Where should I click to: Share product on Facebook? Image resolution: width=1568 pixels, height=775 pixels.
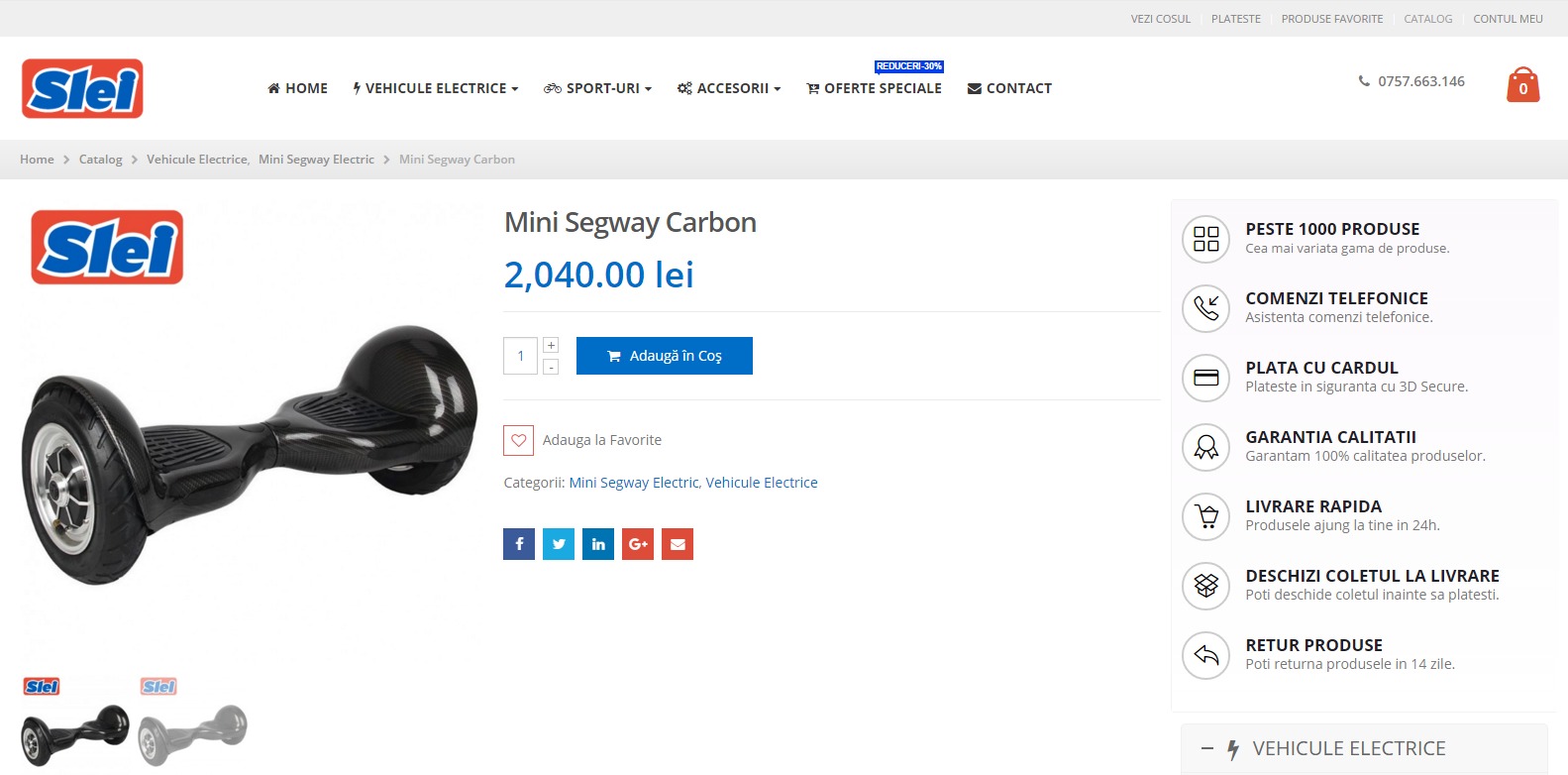pos(519,544)
